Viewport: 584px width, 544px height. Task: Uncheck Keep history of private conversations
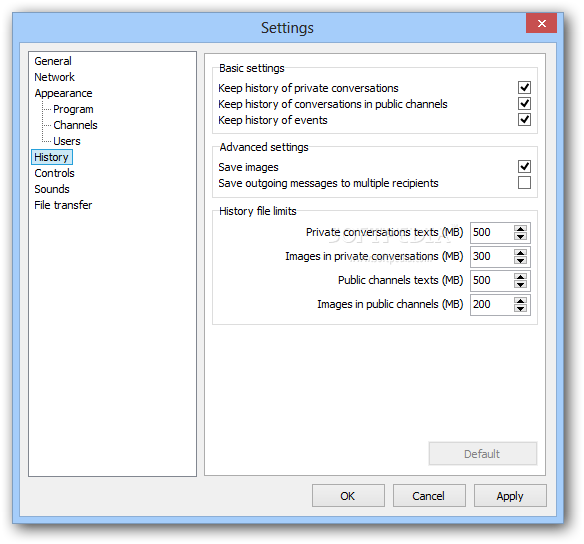[x=524, y=88]
